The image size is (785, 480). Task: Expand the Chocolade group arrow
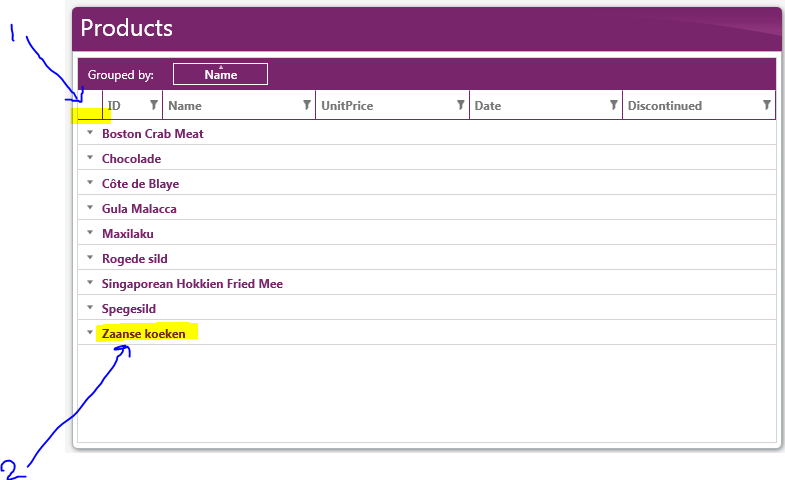[x=89, y=158]
